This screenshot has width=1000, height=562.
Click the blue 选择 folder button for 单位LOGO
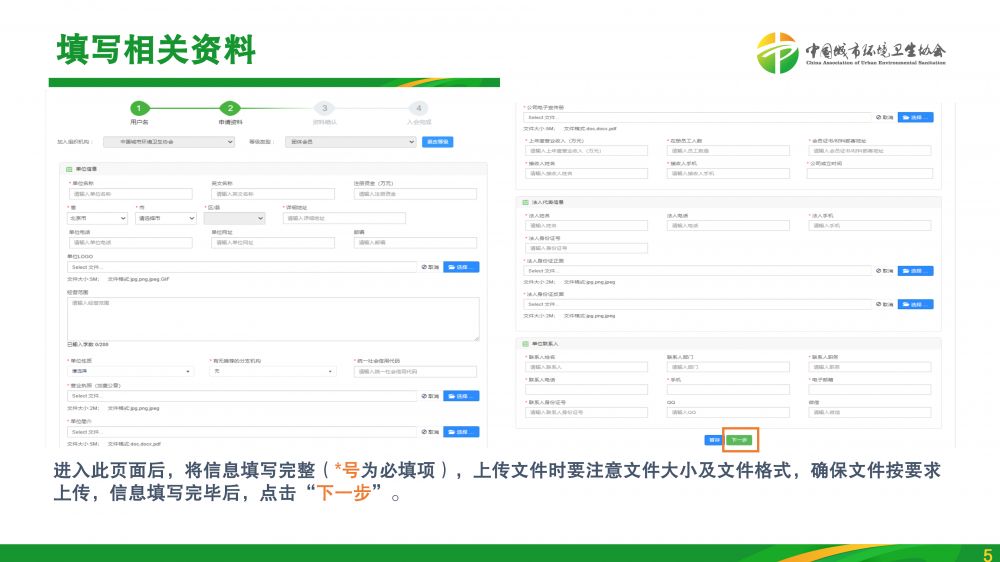tap(461, 267)
